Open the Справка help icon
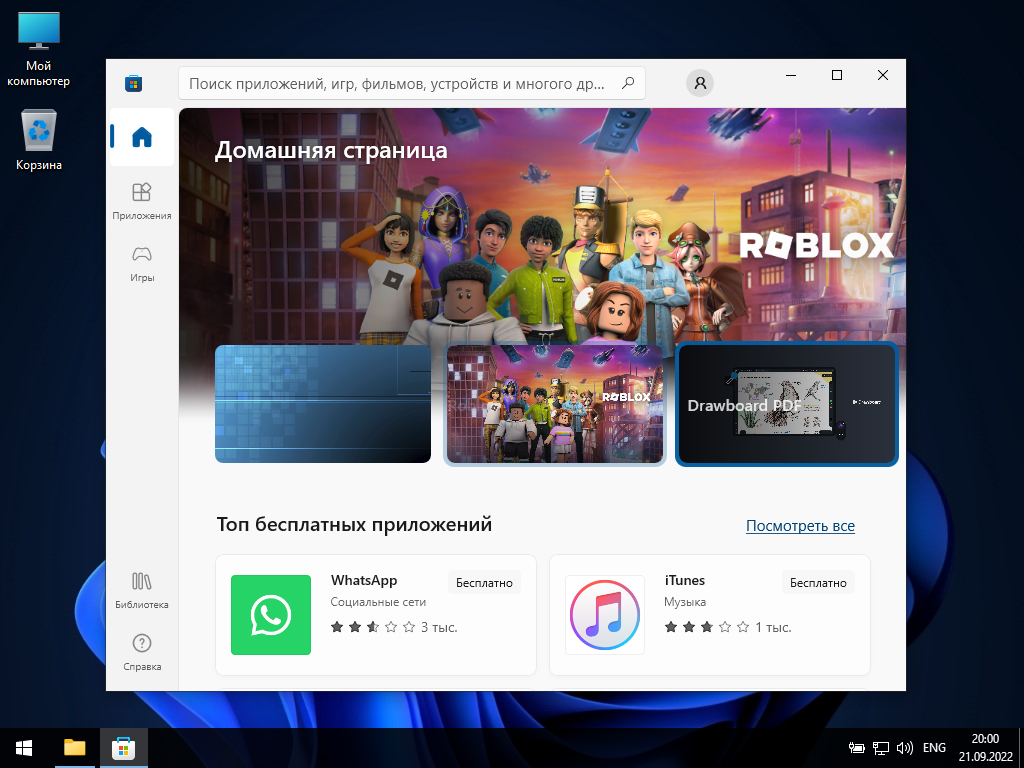1024x768 pixels. click(x=141, y=651)
